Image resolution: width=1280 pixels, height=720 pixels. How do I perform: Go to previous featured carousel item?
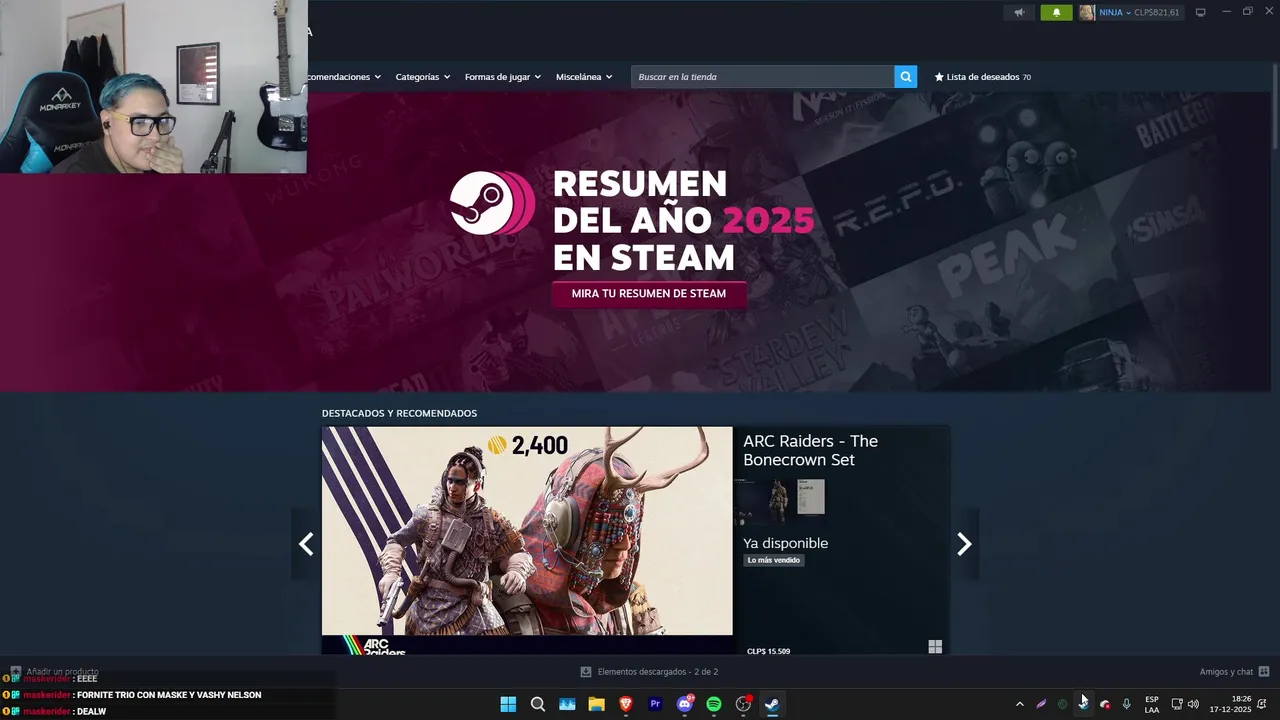click(306, 544)
